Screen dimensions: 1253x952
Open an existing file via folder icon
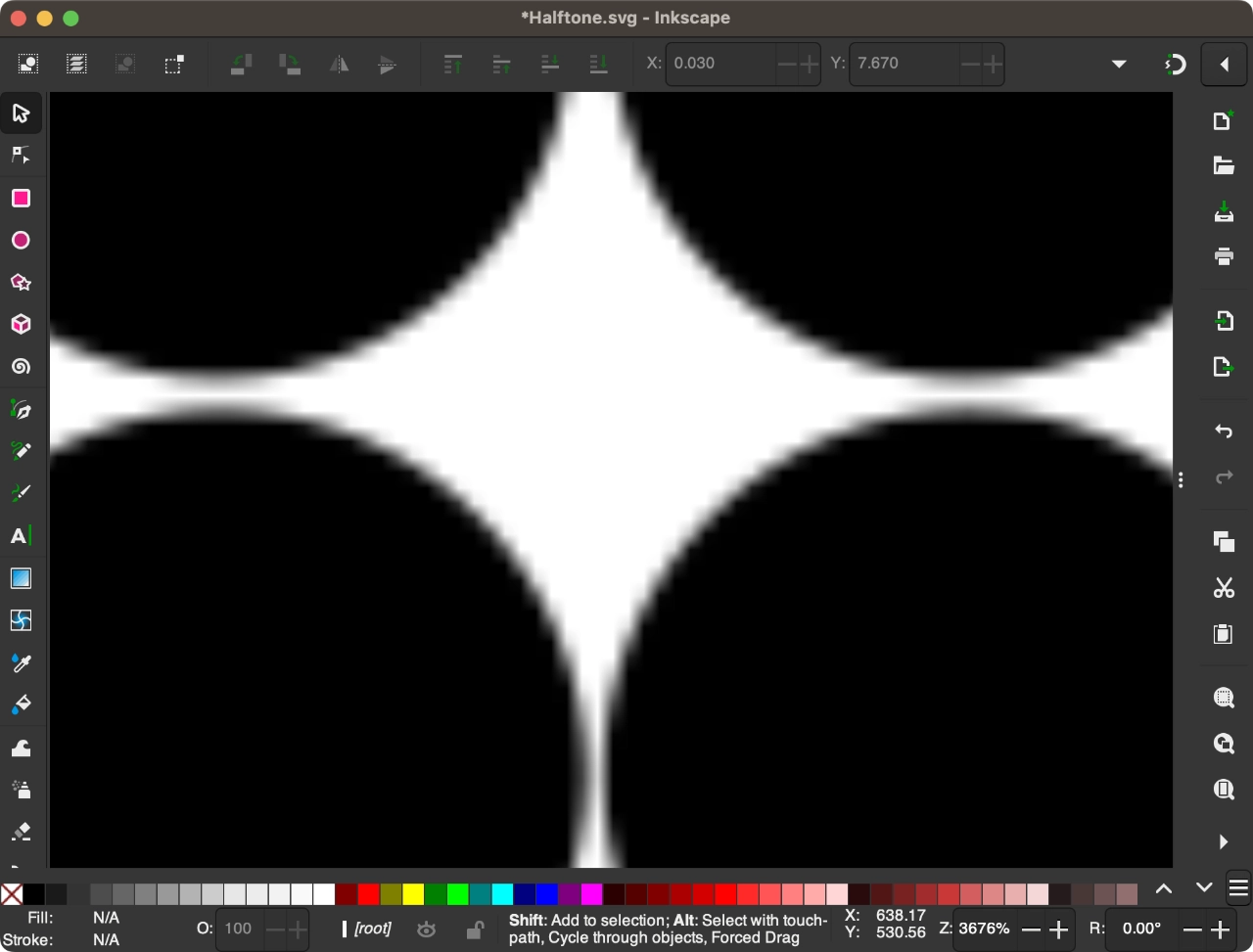point(1224,165)
